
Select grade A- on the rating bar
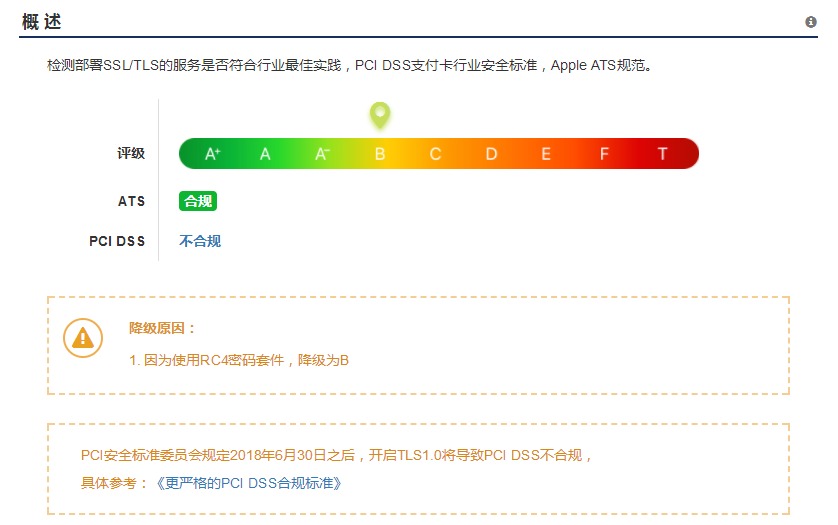tap(322, 154)
